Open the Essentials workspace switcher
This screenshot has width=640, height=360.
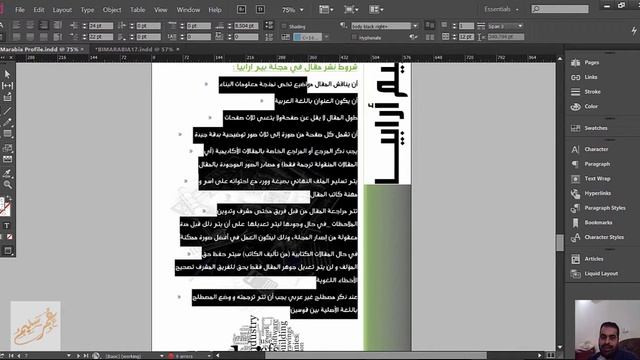click(502, 9)
